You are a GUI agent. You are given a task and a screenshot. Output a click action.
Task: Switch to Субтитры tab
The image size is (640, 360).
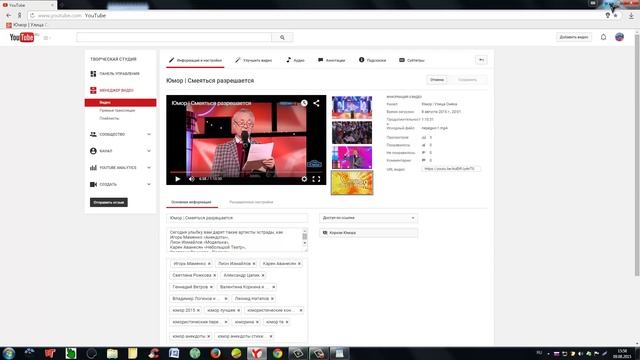412,60
